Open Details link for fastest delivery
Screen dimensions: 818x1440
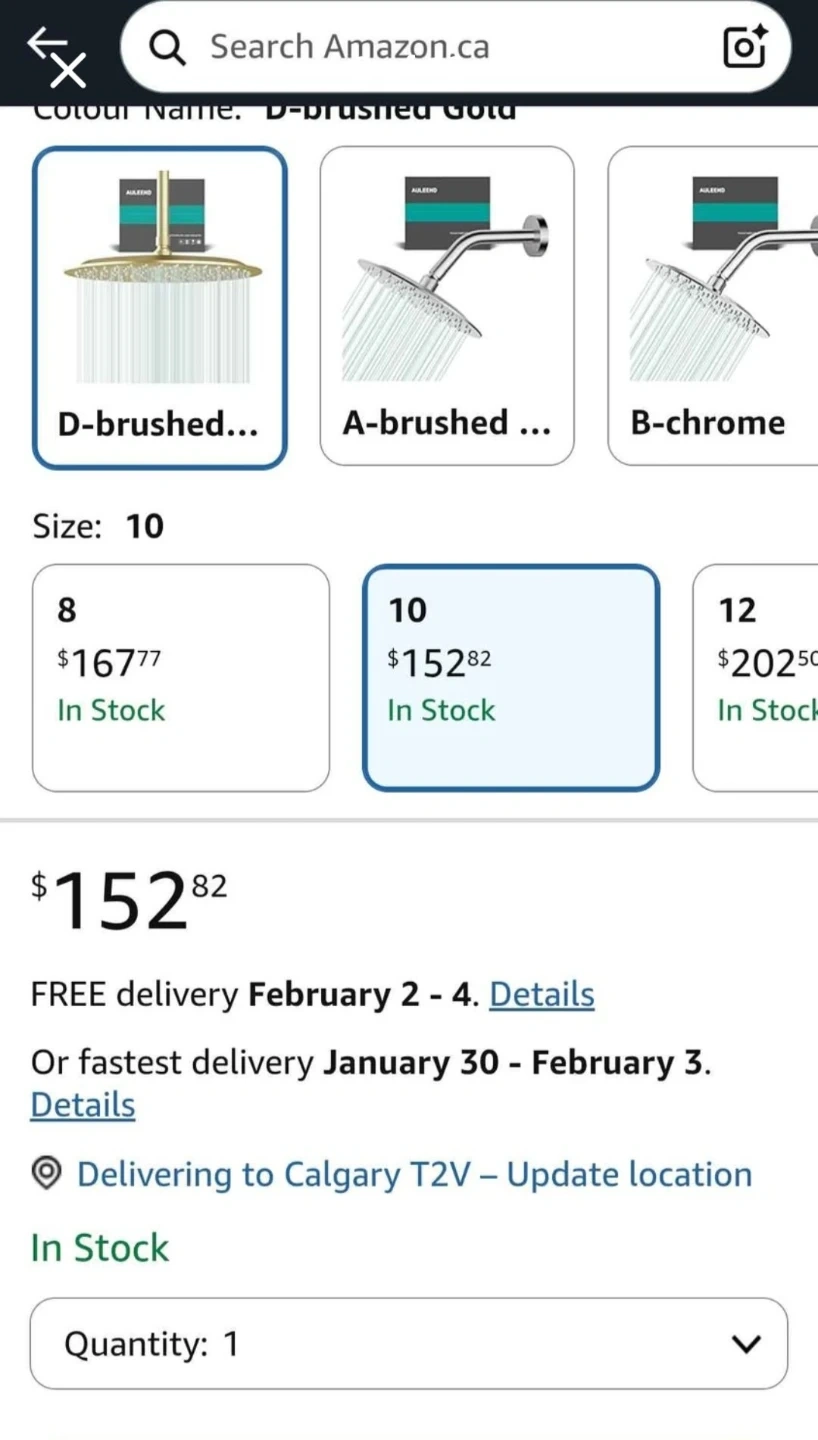[x=83, y=1105]
